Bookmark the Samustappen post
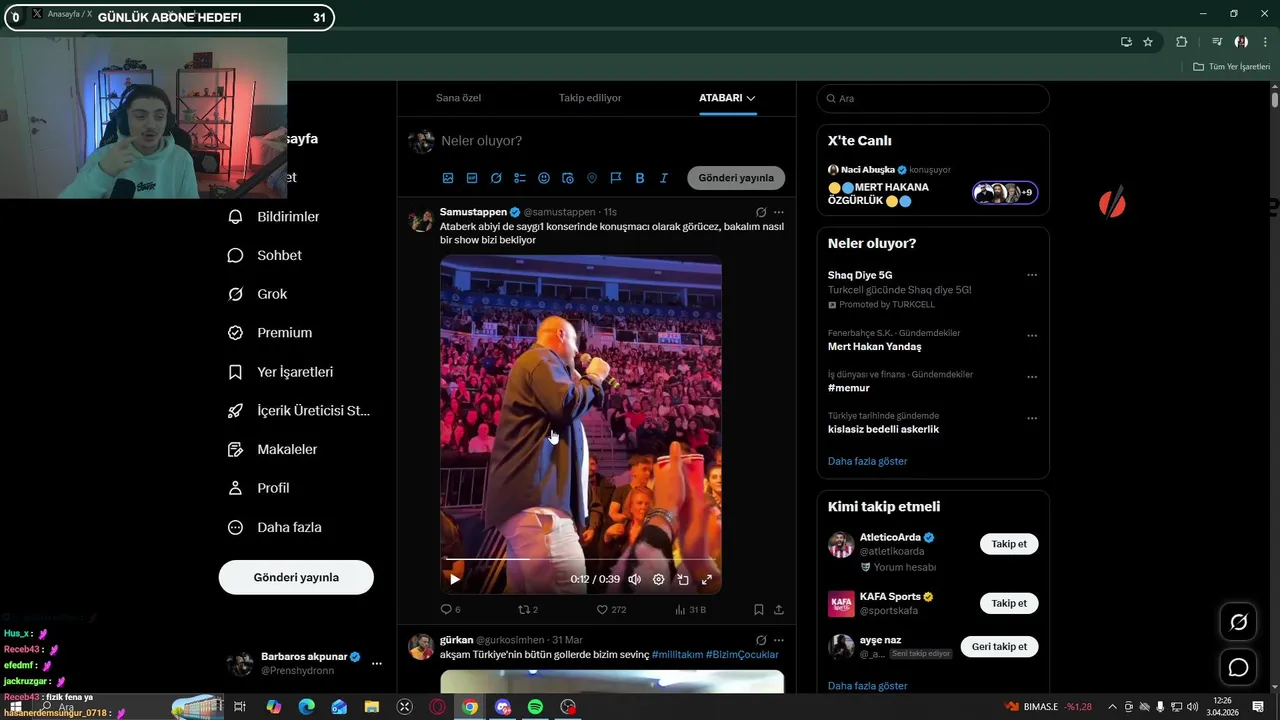 [x=759, y=609]
